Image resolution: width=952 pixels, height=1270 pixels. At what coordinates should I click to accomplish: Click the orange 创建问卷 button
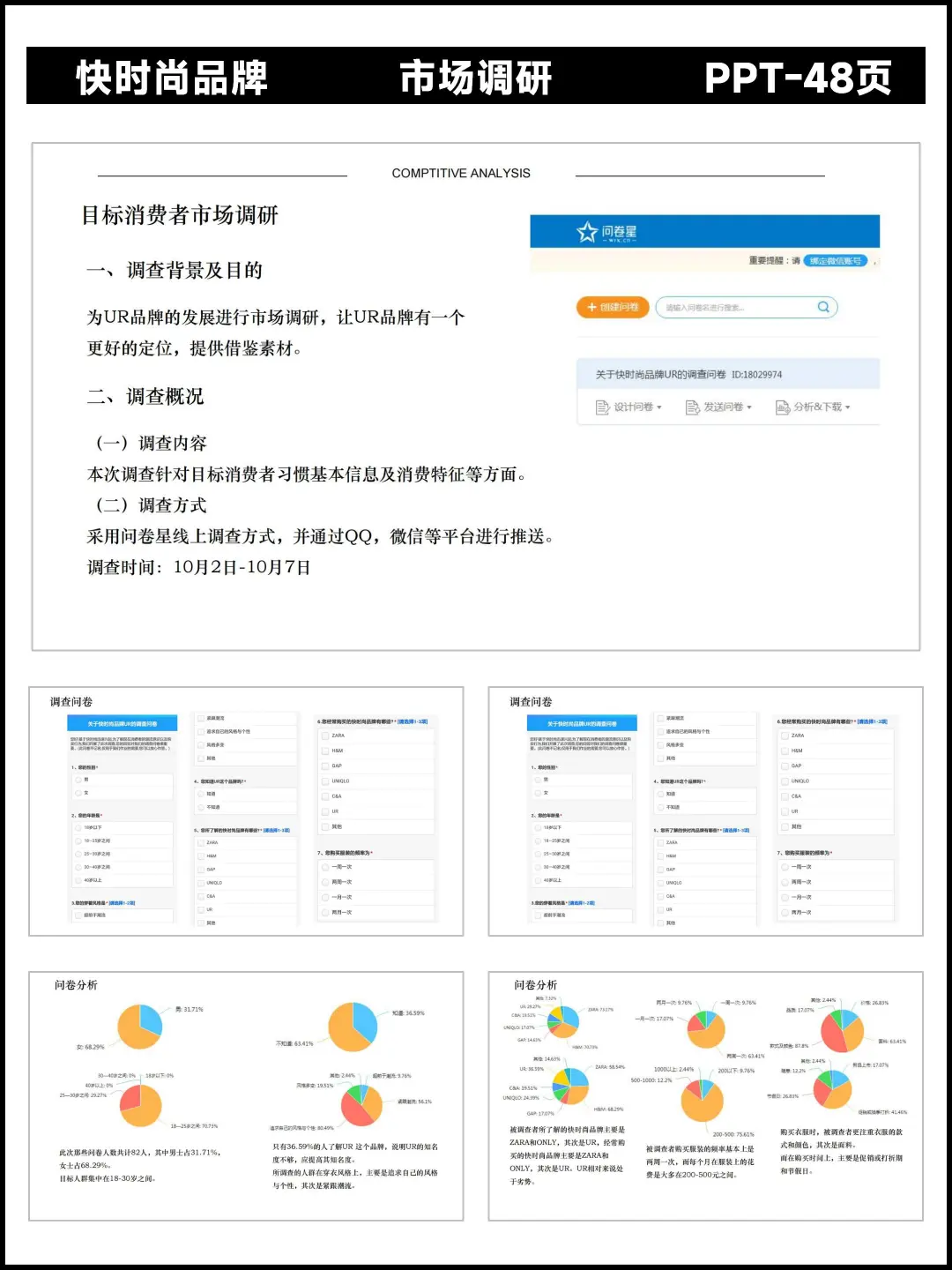click(x=613, y=307)
